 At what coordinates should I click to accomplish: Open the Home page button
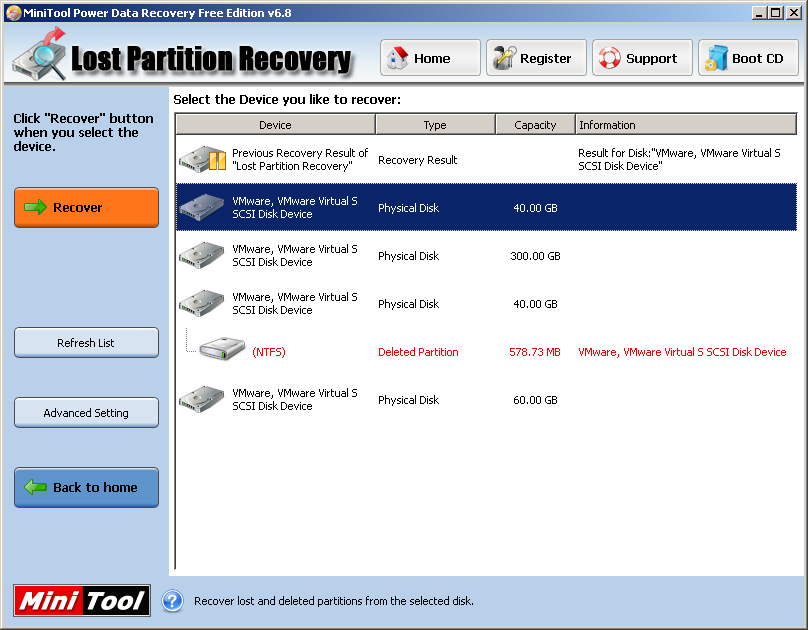tap(430, 58)
